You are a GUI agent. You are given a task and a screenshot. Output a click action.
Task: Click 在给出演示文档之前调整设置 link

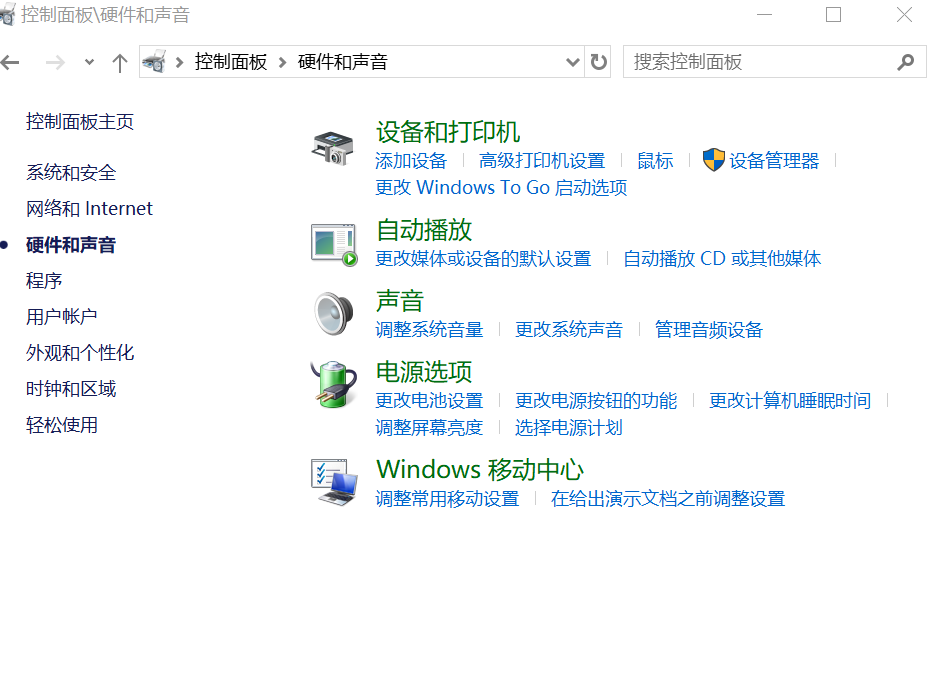coord(667,499)
